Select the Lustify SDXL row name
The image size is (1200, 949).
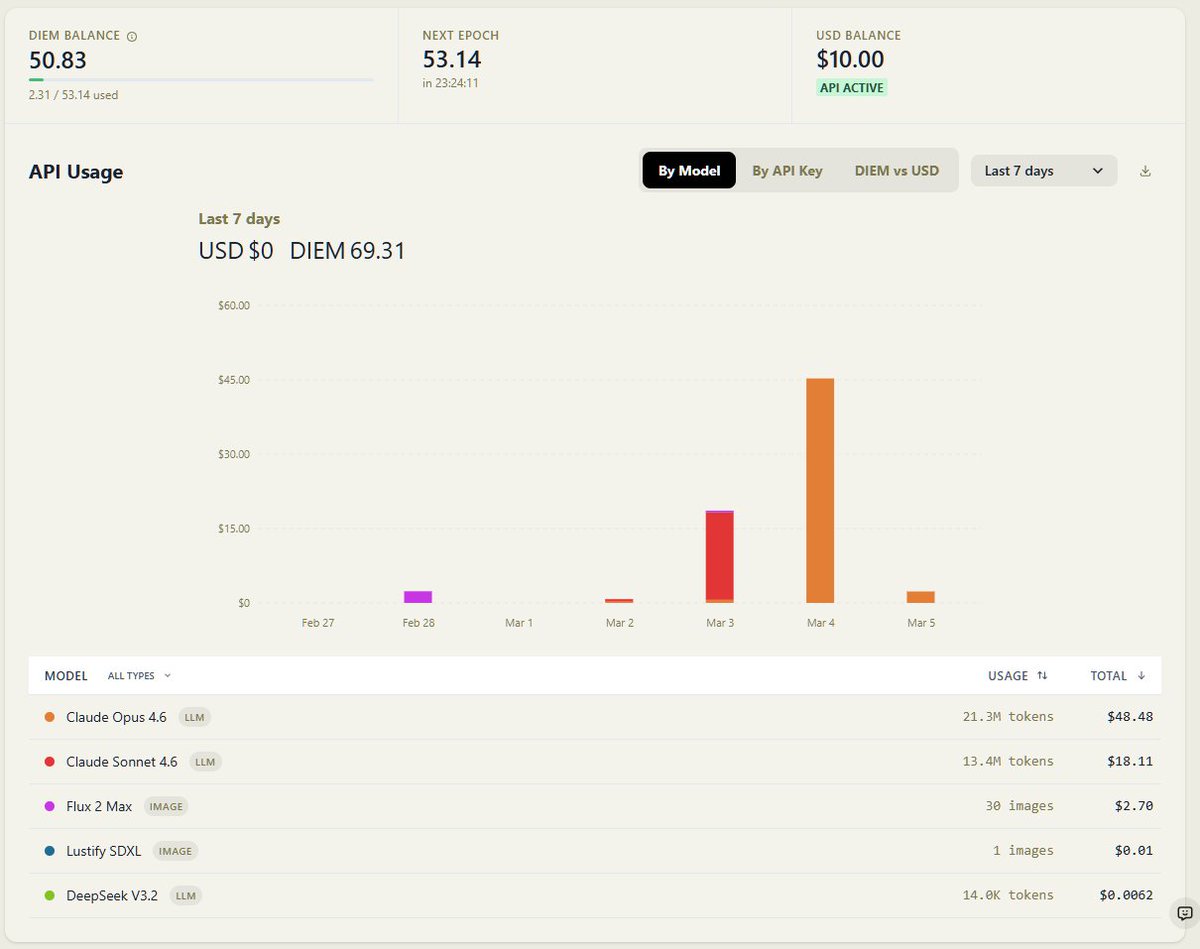click(x=104, y=851)
